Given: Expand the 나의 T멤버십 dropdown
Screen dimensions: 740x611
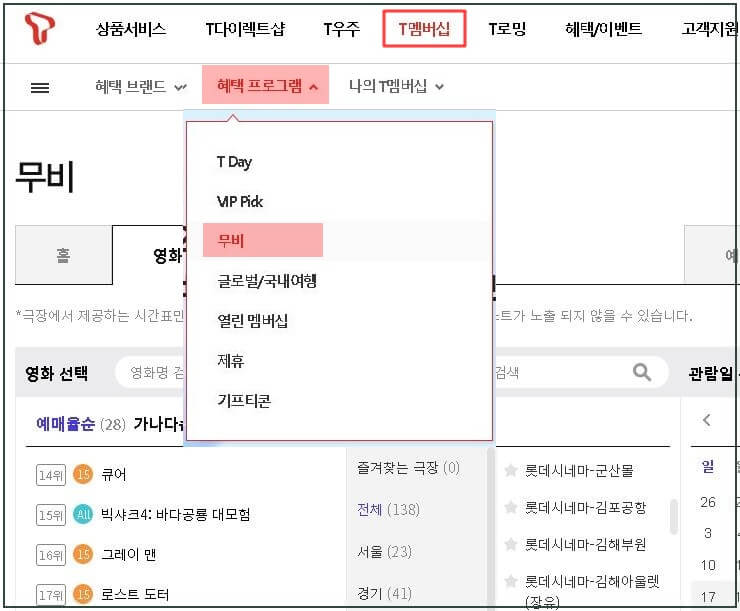Looking at the screenshot, I should (x=396, y=87).
